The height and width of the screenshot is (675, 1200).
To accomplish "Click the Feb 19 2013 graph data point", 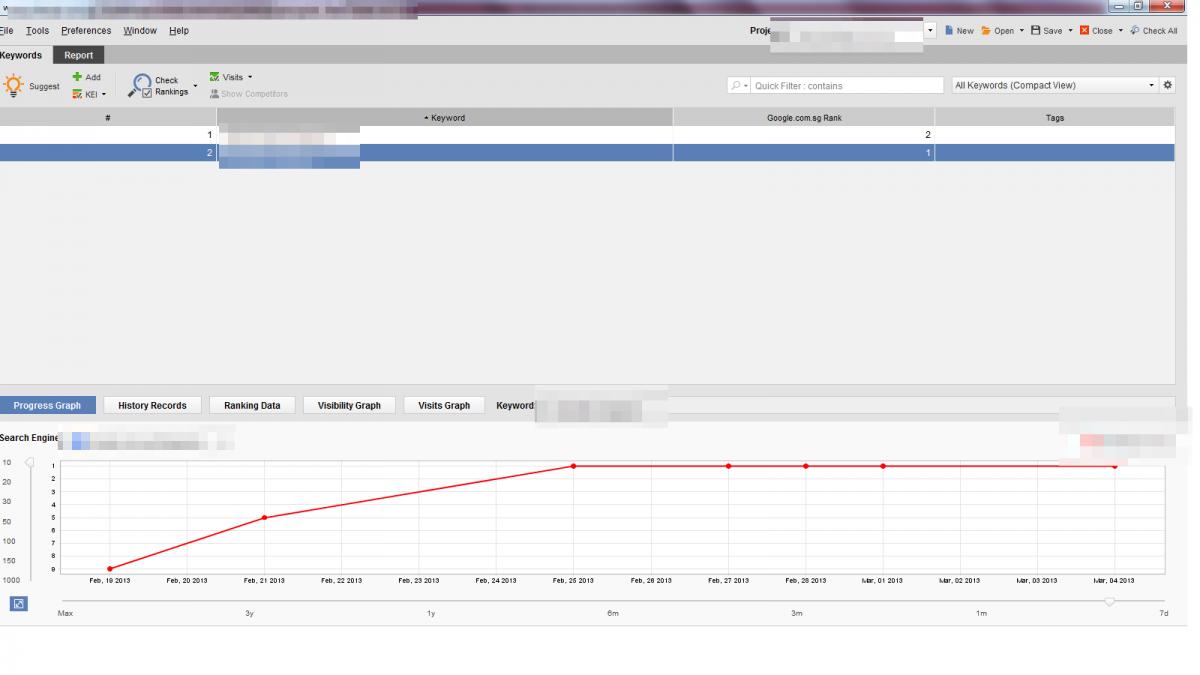I will click(109, 569).
